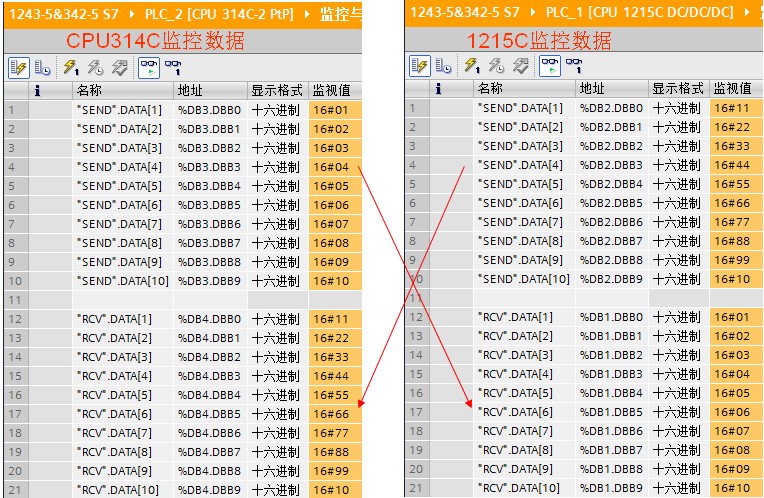Screen dimensions: 764x498
Task: Click 显示格式 column header in 1215C table
Action: click(x=679, y=89)
